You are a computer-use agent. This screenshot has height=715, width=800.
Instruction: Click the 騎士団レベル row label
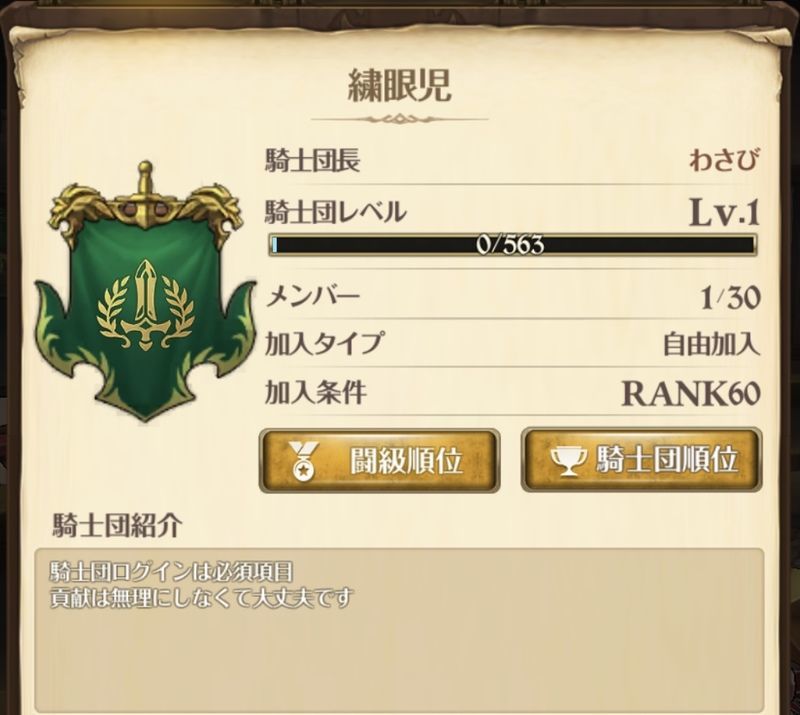pos(336,212)
